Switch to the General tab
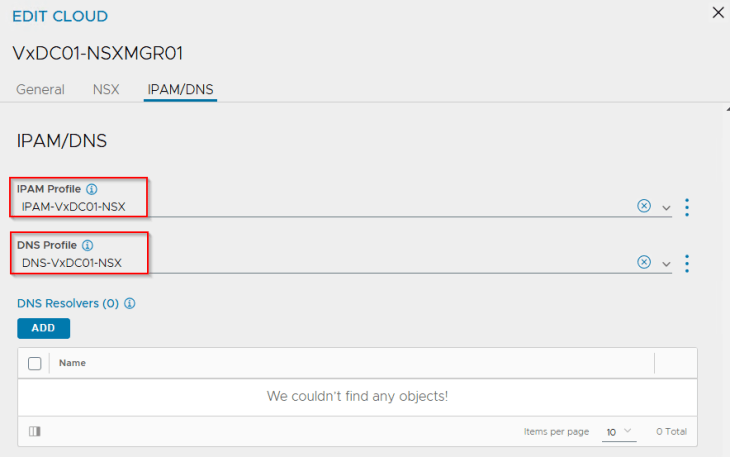The image size is (730, 457). tap(40, 89)
